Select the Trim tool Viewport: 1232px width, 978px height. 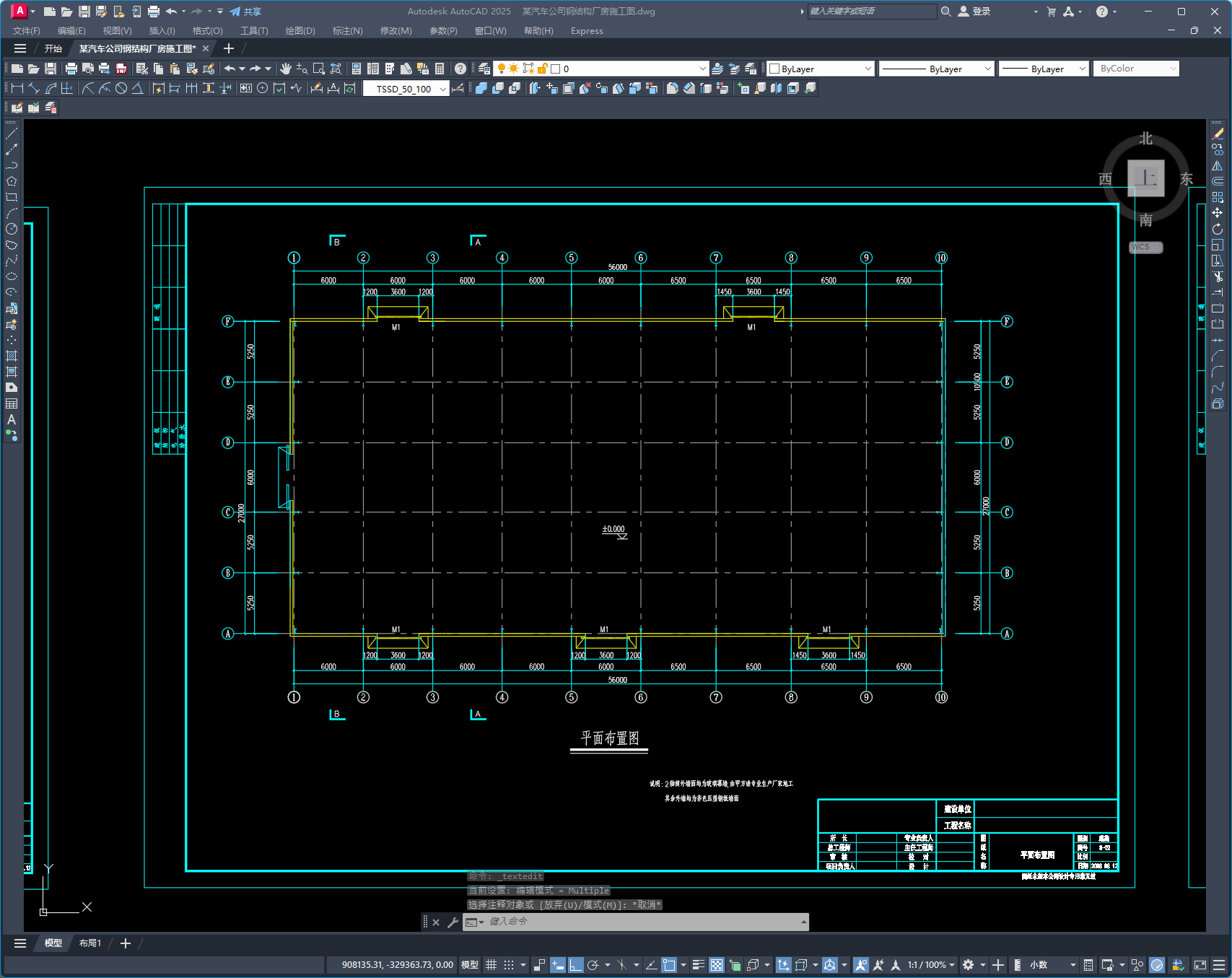(x=1218, y=276)
